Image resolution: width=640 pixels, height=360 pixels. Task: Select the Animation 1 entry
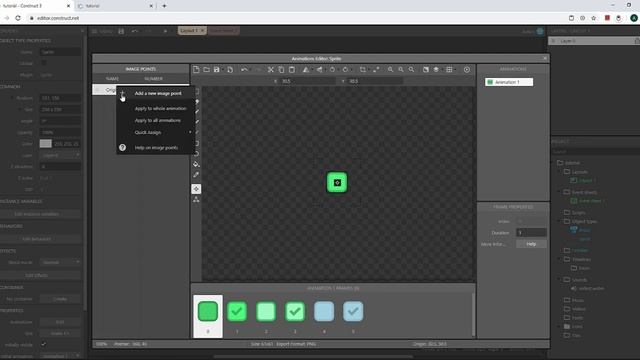pos(509,82)
